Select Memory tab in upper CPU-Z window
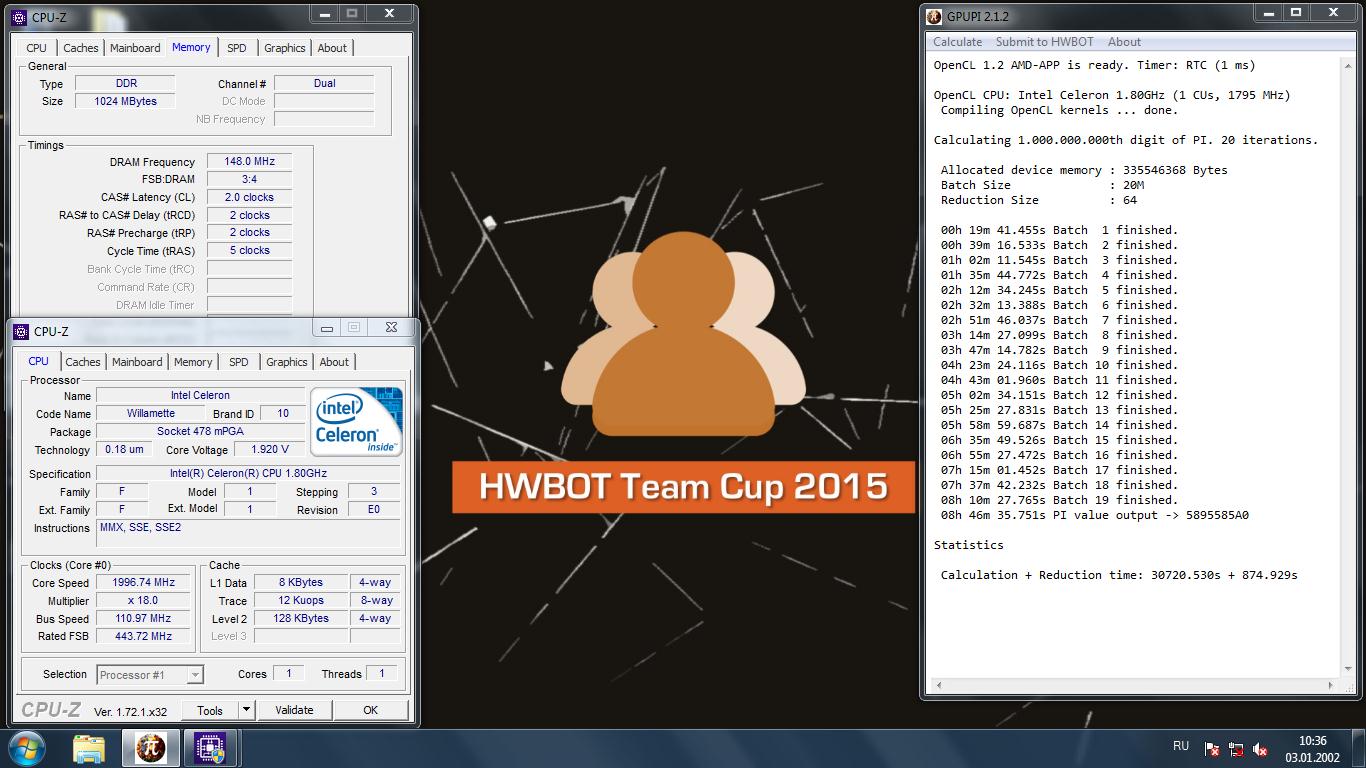Screen dimensions: 1366x768 click(191, 47)
